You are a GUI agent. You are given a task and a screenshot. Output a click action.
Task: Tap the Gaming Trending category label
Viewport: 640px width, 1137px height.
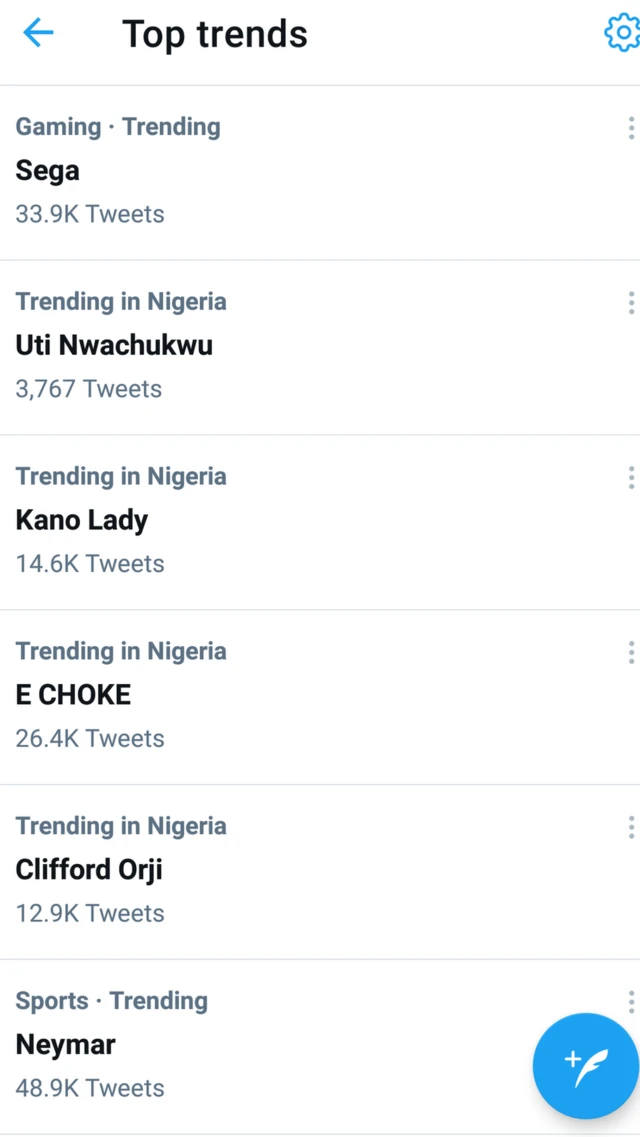point(117,127)
